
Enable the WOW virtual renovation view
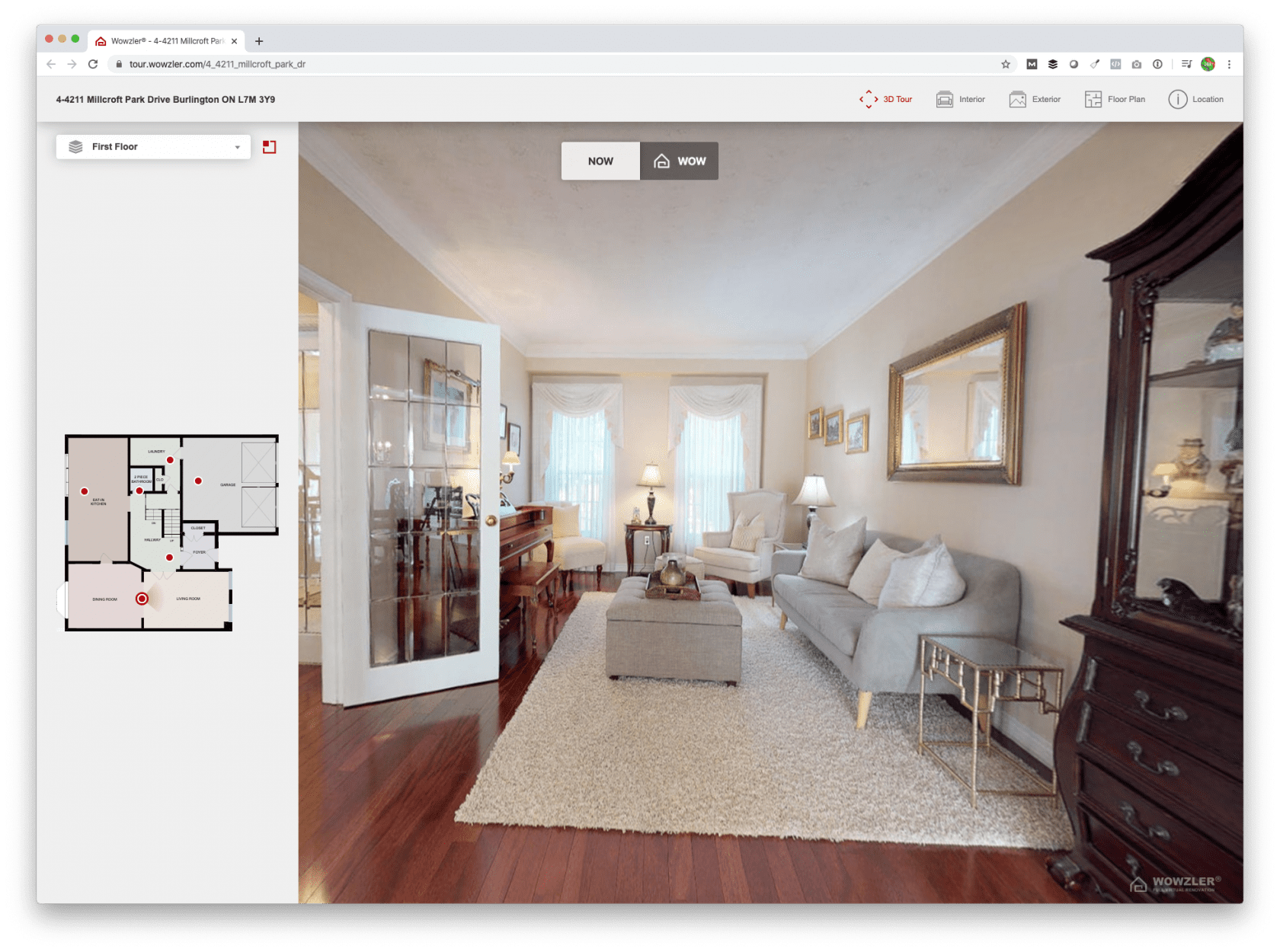pos(679,161)
